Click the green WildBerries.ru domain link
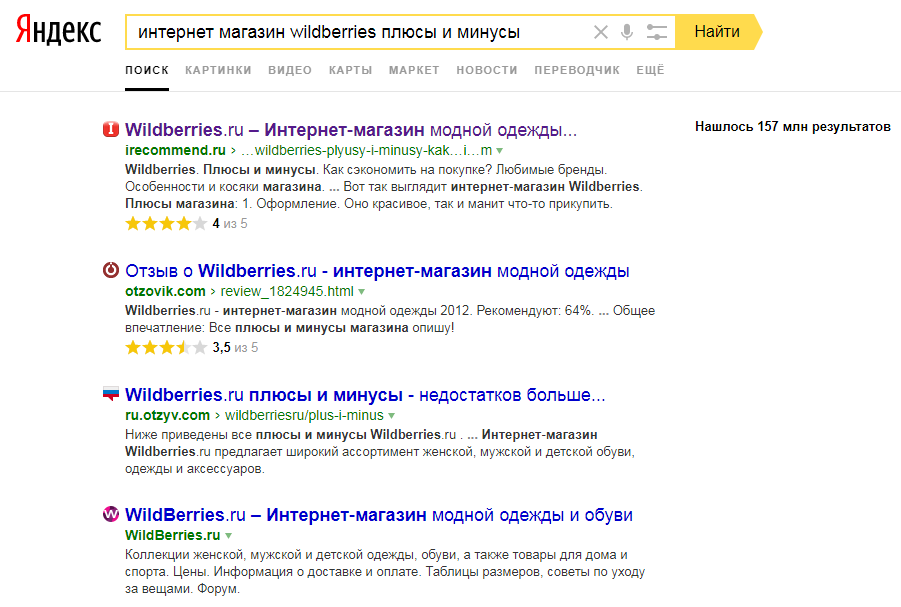 click(x=172, y=536)
